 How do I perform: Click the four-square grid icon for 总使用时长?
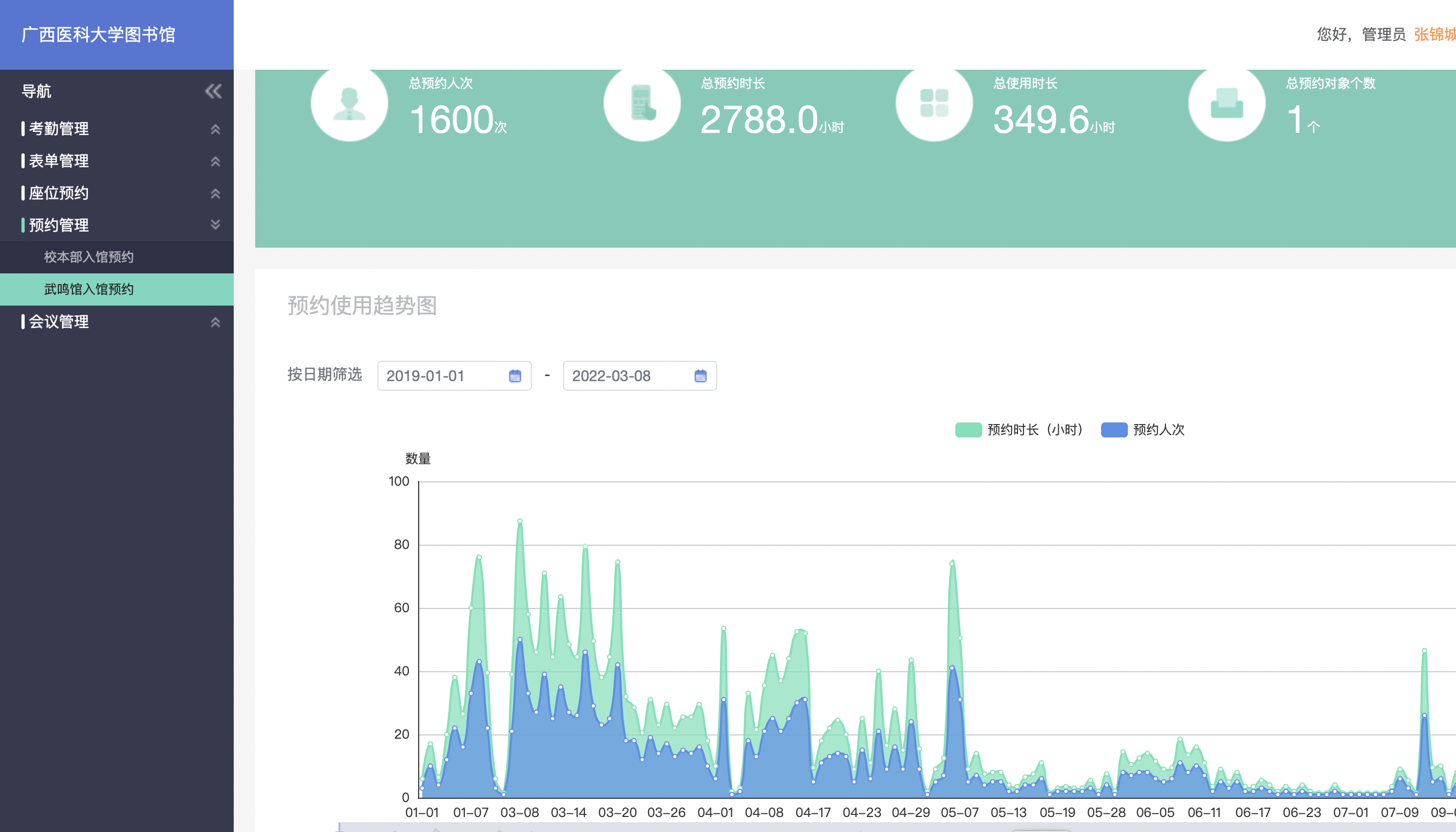point(934,104)
